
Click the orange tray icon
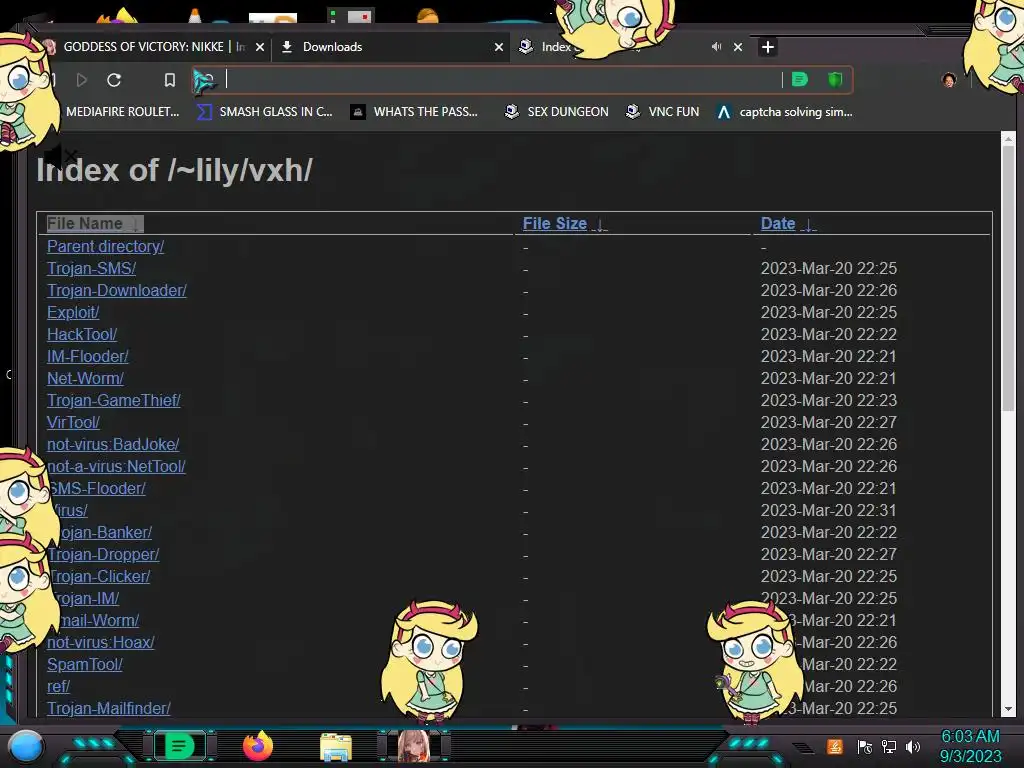[835, 746]
